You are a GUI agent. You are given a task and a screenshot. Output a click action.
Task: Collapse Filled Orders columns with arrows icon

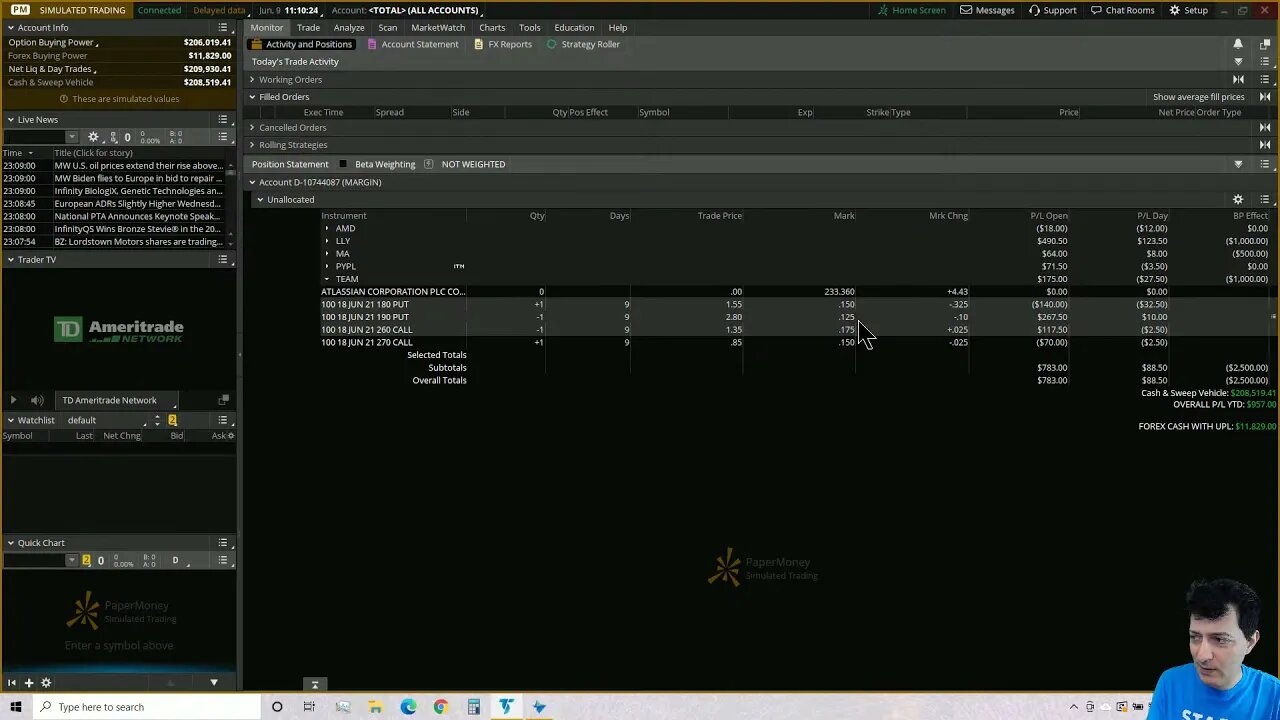click(1265, 97)
